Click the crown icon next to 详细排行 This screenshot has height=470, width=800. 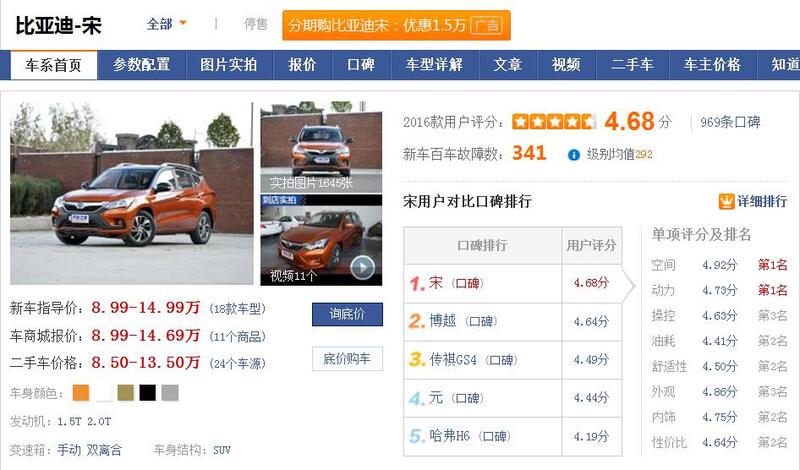coord(726,202)
